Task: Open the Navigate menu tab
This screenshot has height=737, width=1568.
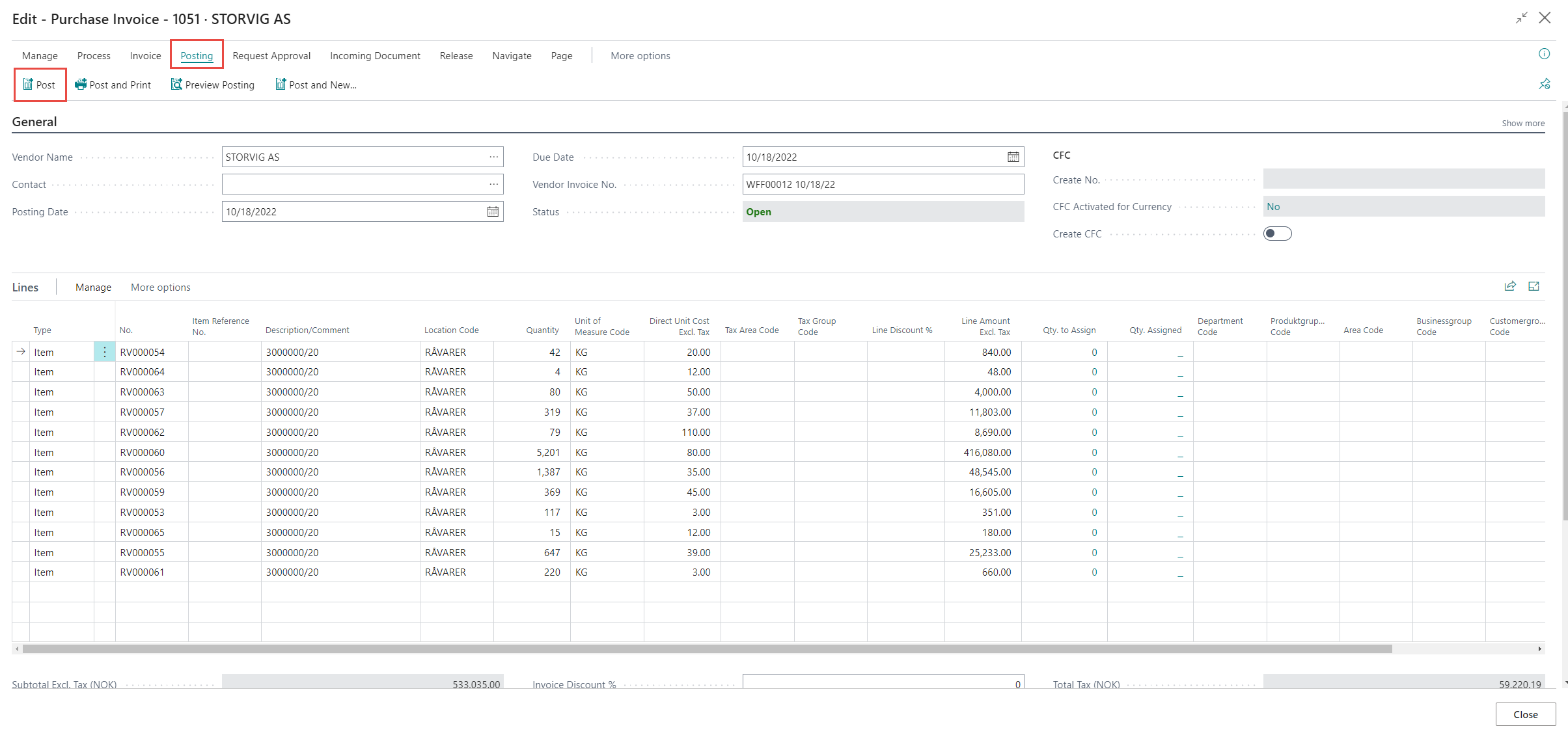Action: pyautogui.click(x=512, y=56)
